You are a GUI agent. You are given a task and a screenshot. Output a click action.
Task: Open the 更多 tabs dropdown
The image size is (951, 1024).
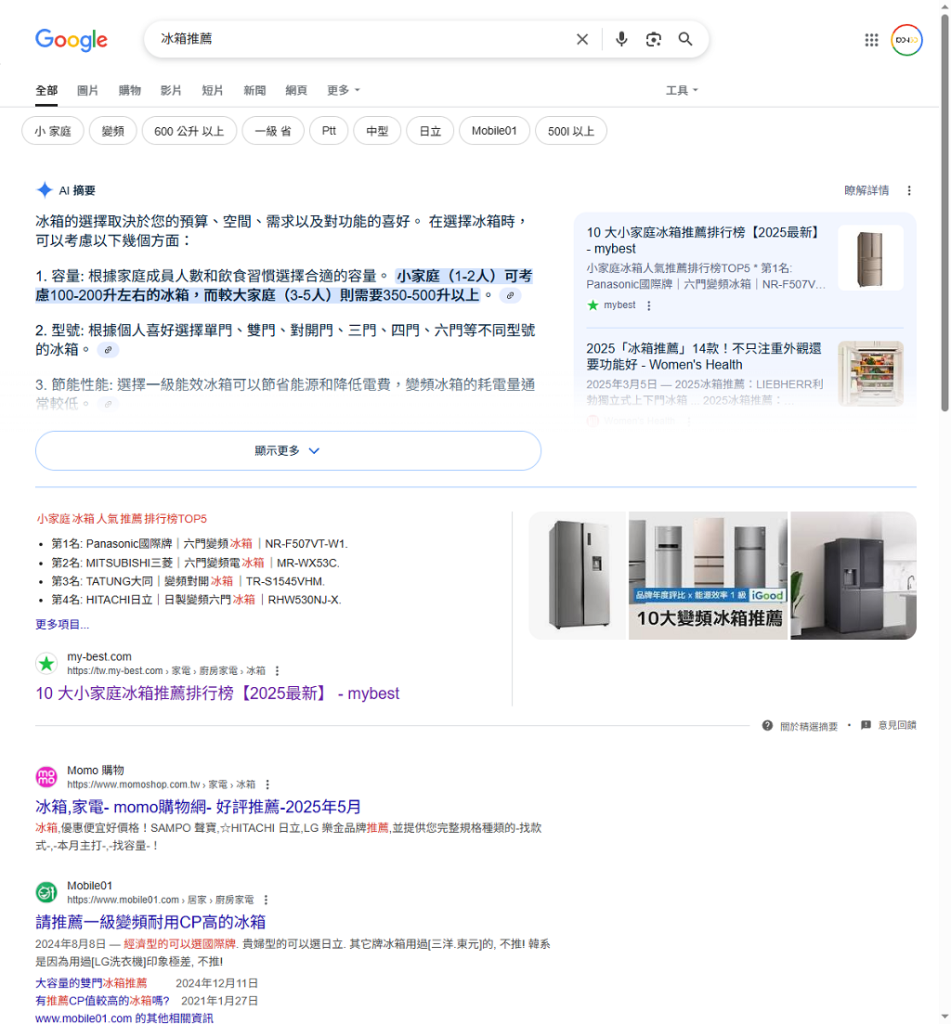(x=342, y=90)
